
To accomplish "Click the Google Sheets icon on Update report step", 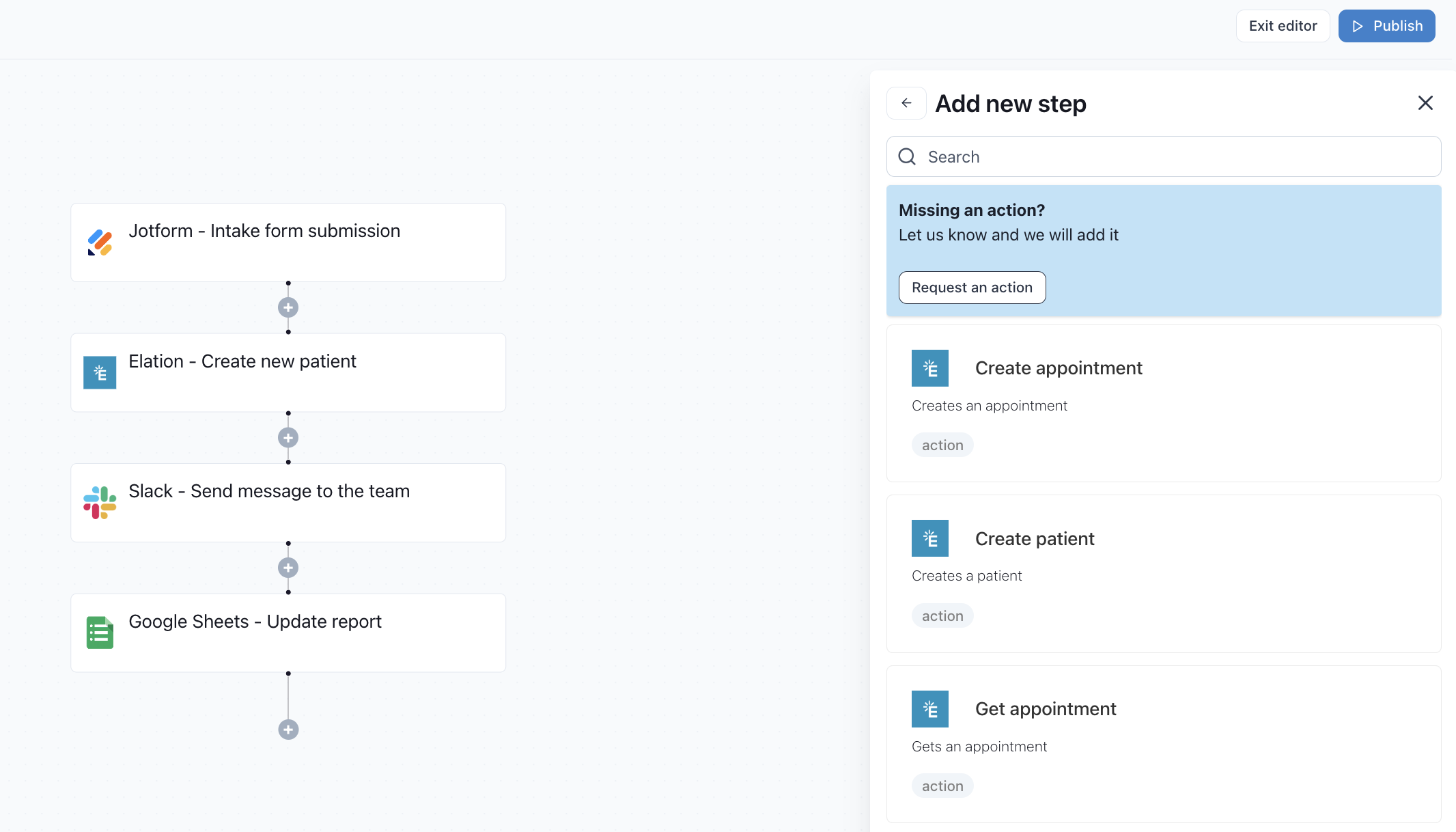I will coord(100,633).
